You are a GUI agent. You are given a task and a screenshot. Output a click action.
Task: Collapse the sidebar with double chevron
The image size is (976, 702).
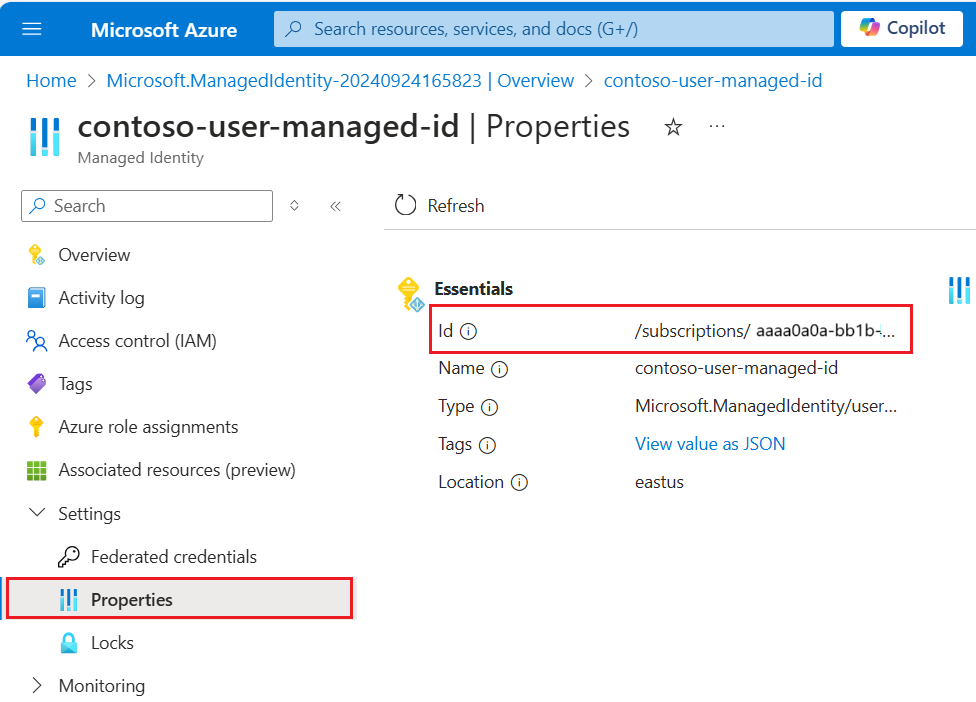335,206
